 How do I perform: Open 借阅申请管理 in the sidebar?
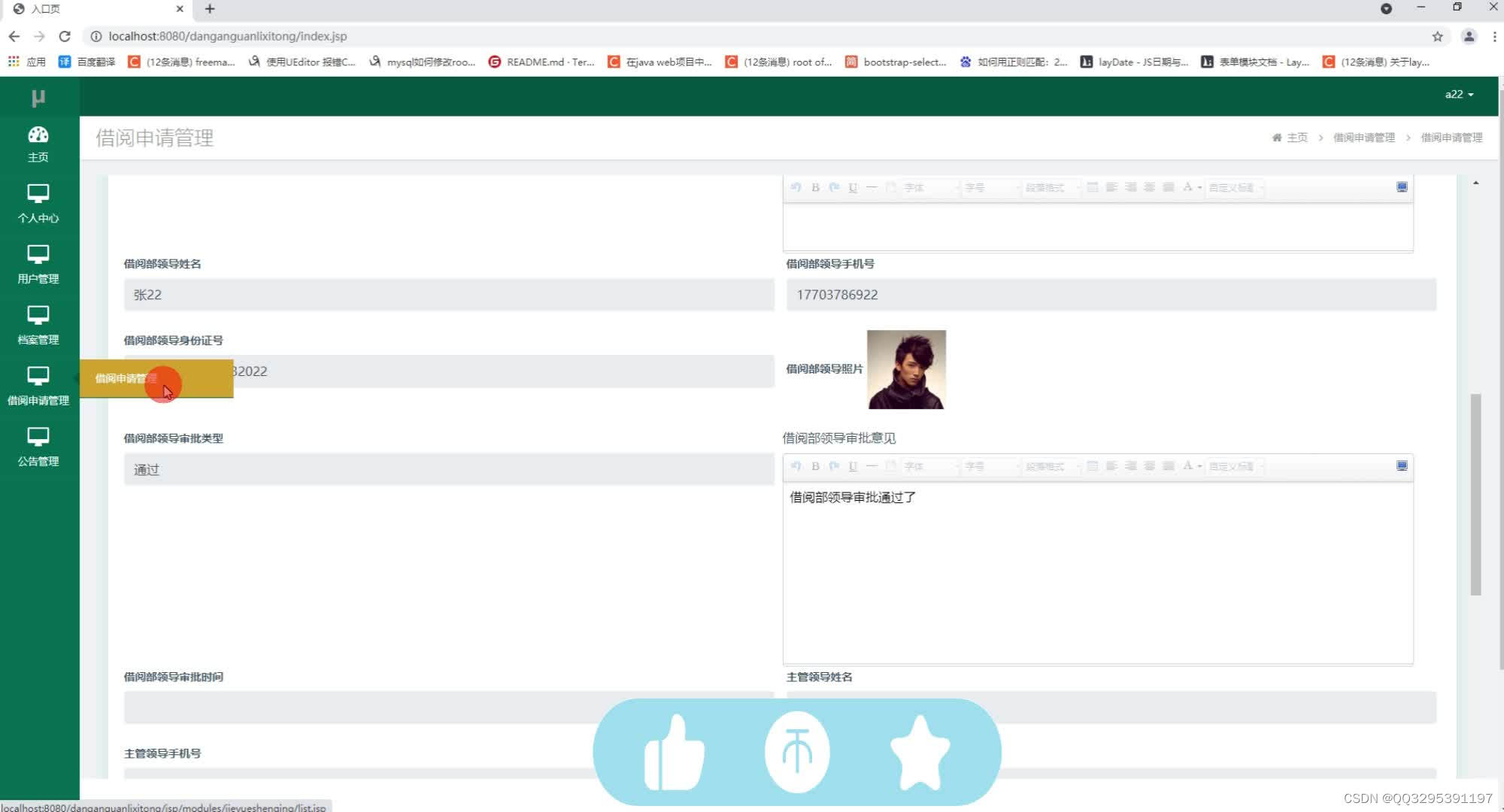(x=38, y=387)
